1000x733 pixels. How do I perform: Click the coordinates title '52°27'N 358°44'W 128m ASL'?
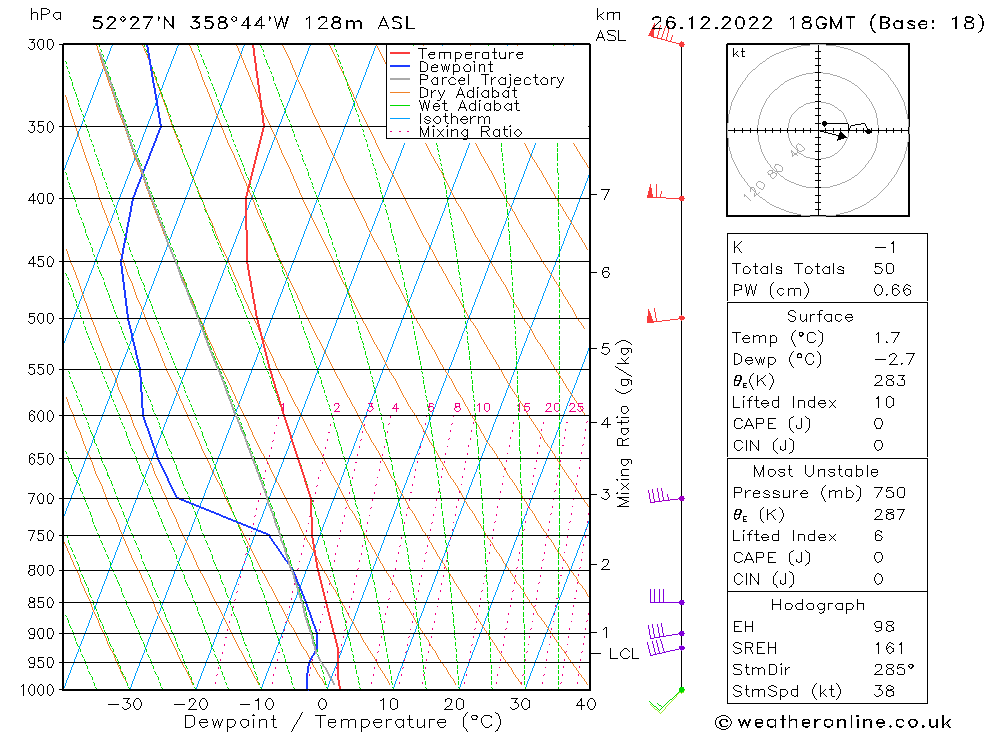click(x=253, y=23)
